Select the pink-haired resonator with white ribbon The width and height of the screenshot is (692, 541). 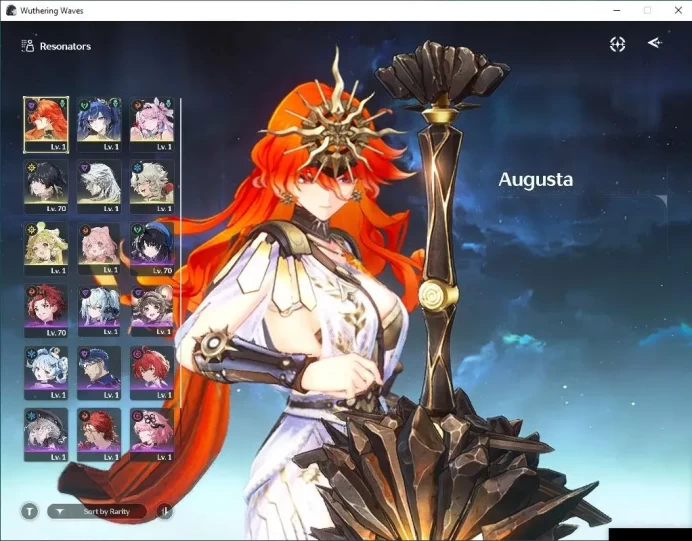(x=152, y=125)
